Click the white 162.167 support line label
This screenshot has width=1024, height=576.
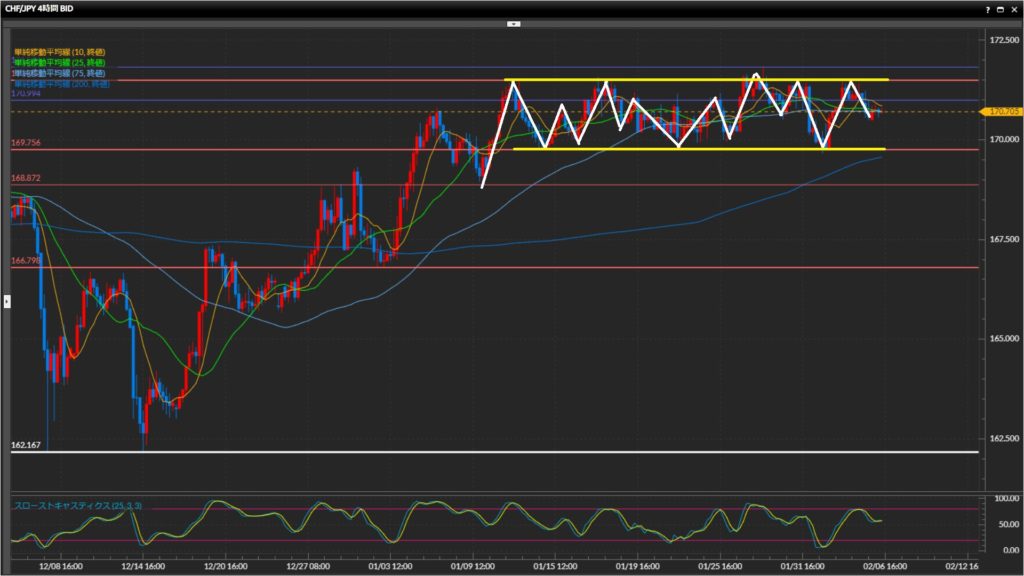pos(26,445)
